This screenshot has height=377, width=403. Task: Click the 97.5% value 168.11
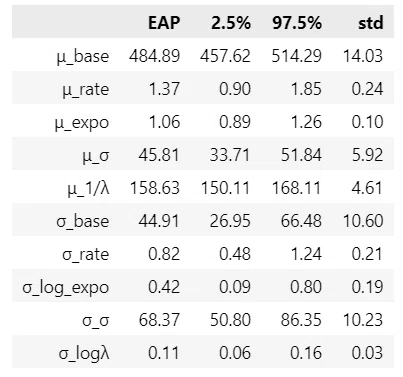(297, 188)
